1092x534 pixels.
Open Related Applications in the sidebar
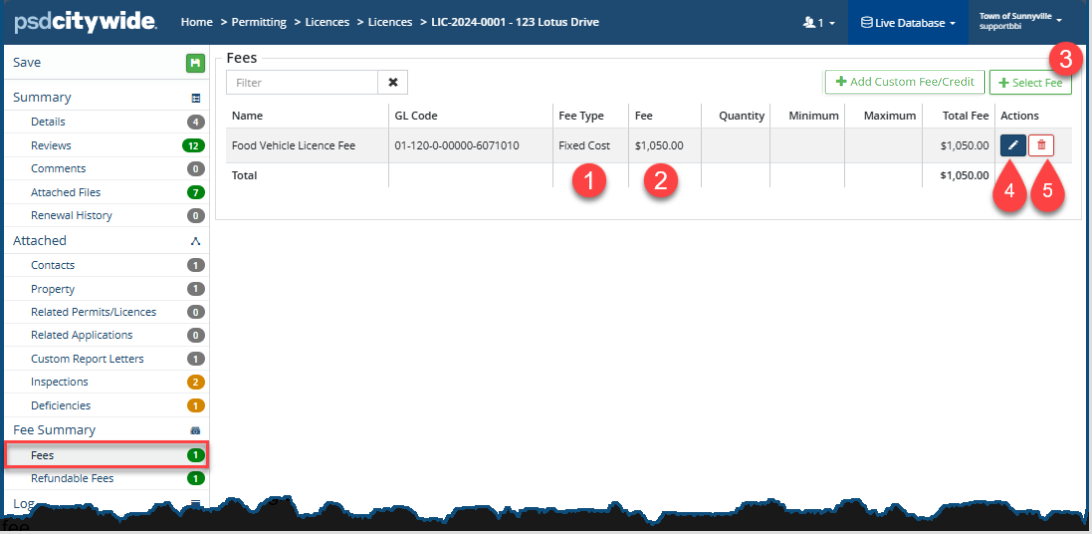[81, 335]
